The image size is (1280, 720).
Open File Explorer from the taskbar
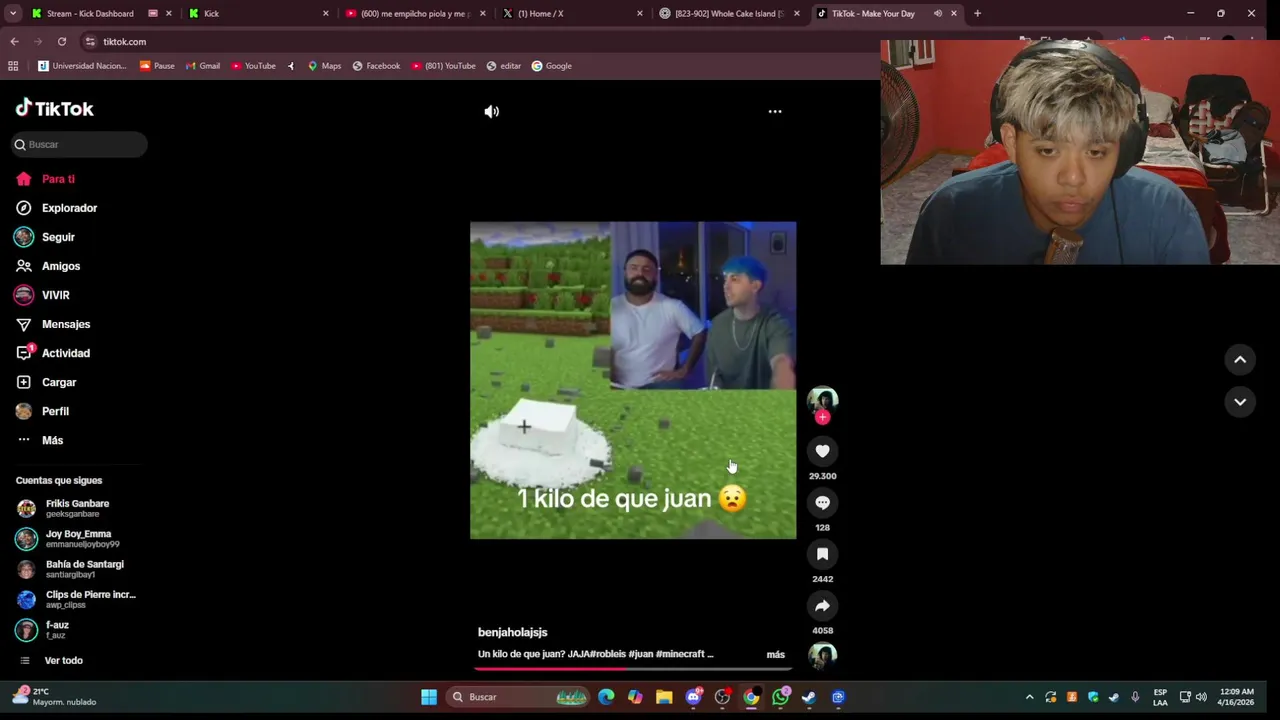point(664,697)
